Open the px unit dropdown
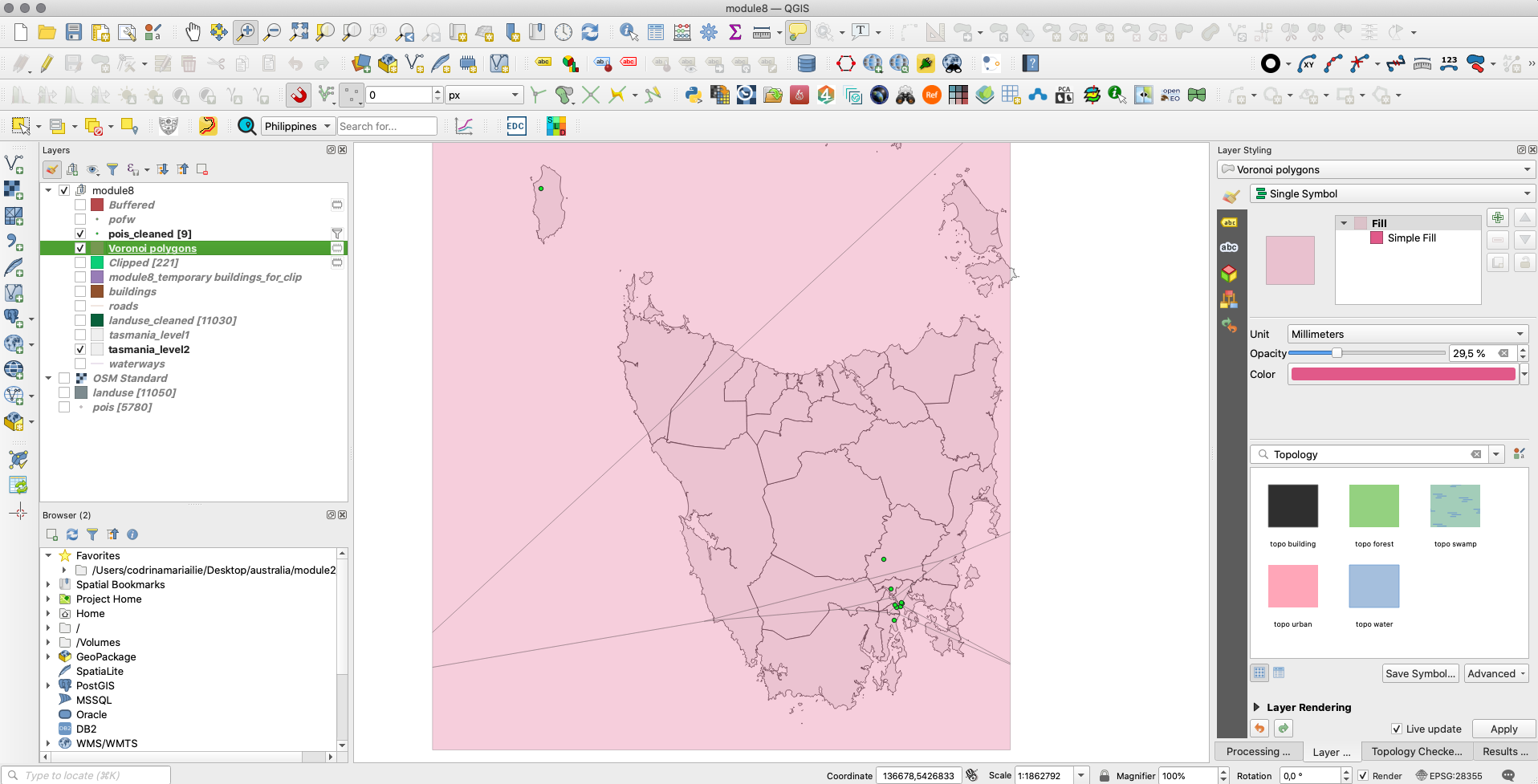The image size is (1538, 784). (484, 95)
